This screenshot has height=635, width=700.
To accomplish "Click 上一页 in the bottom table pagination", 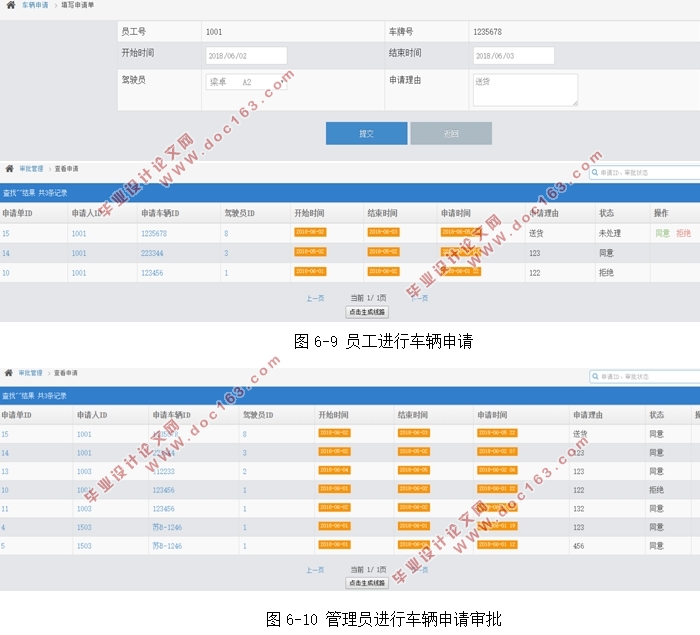I will (315, 569).
